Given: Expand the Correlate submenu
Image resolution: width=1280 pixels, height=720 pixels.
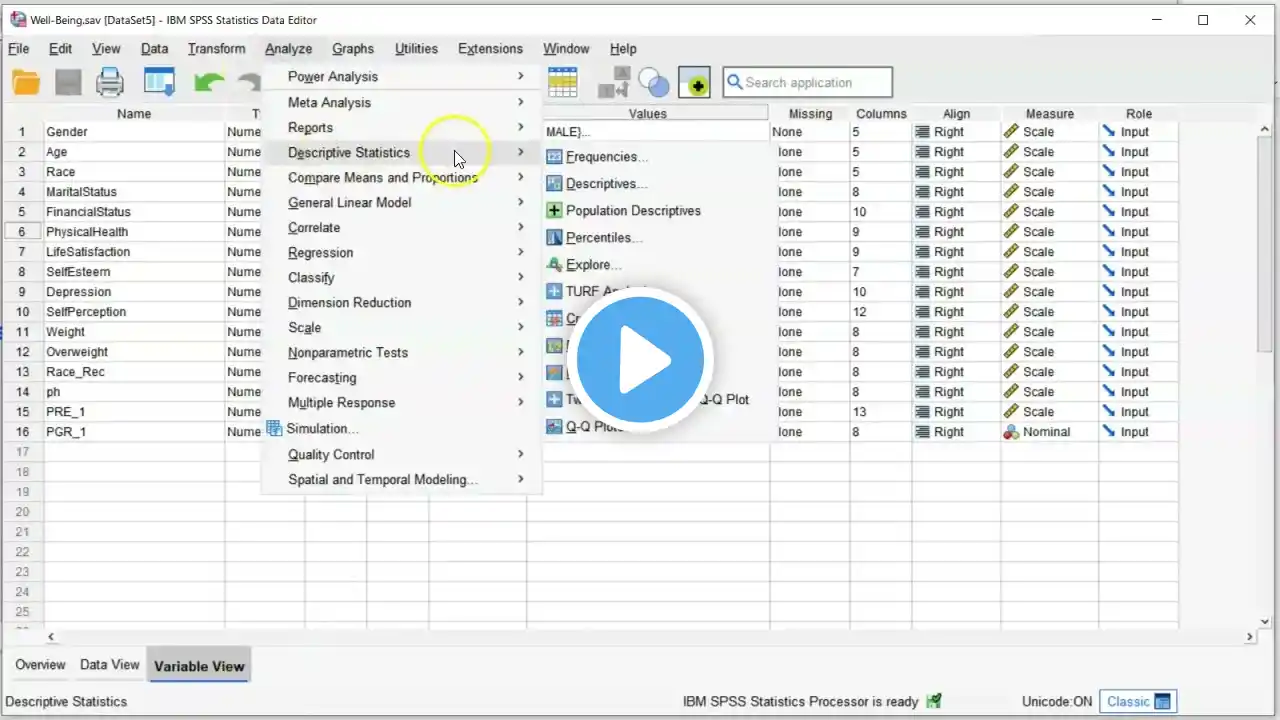Looking at the screenshot, I should click(x=401, y=227).
